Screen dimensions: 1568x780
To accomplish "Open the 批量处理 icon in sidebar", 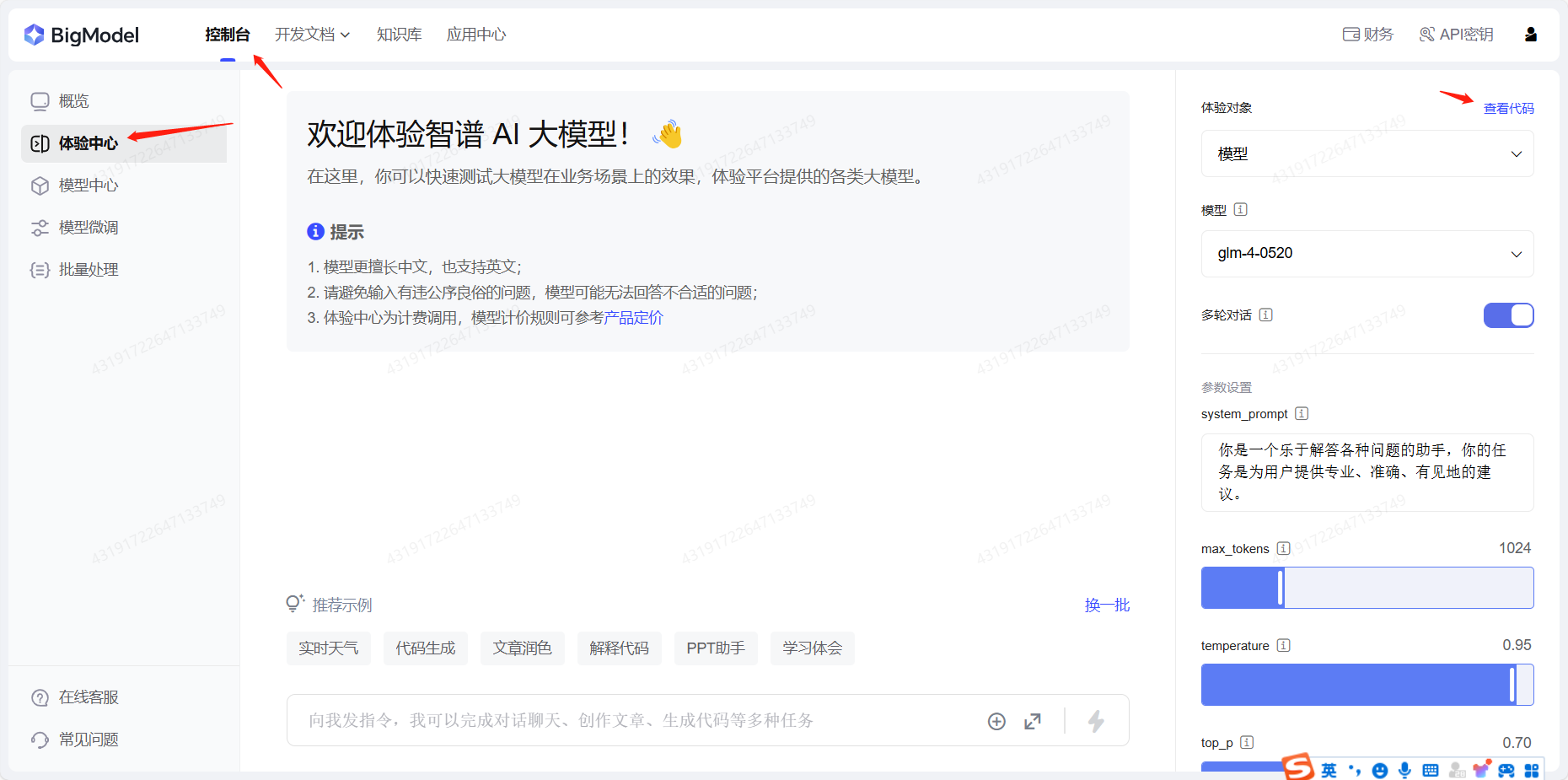I will click(x=40, y=270).
